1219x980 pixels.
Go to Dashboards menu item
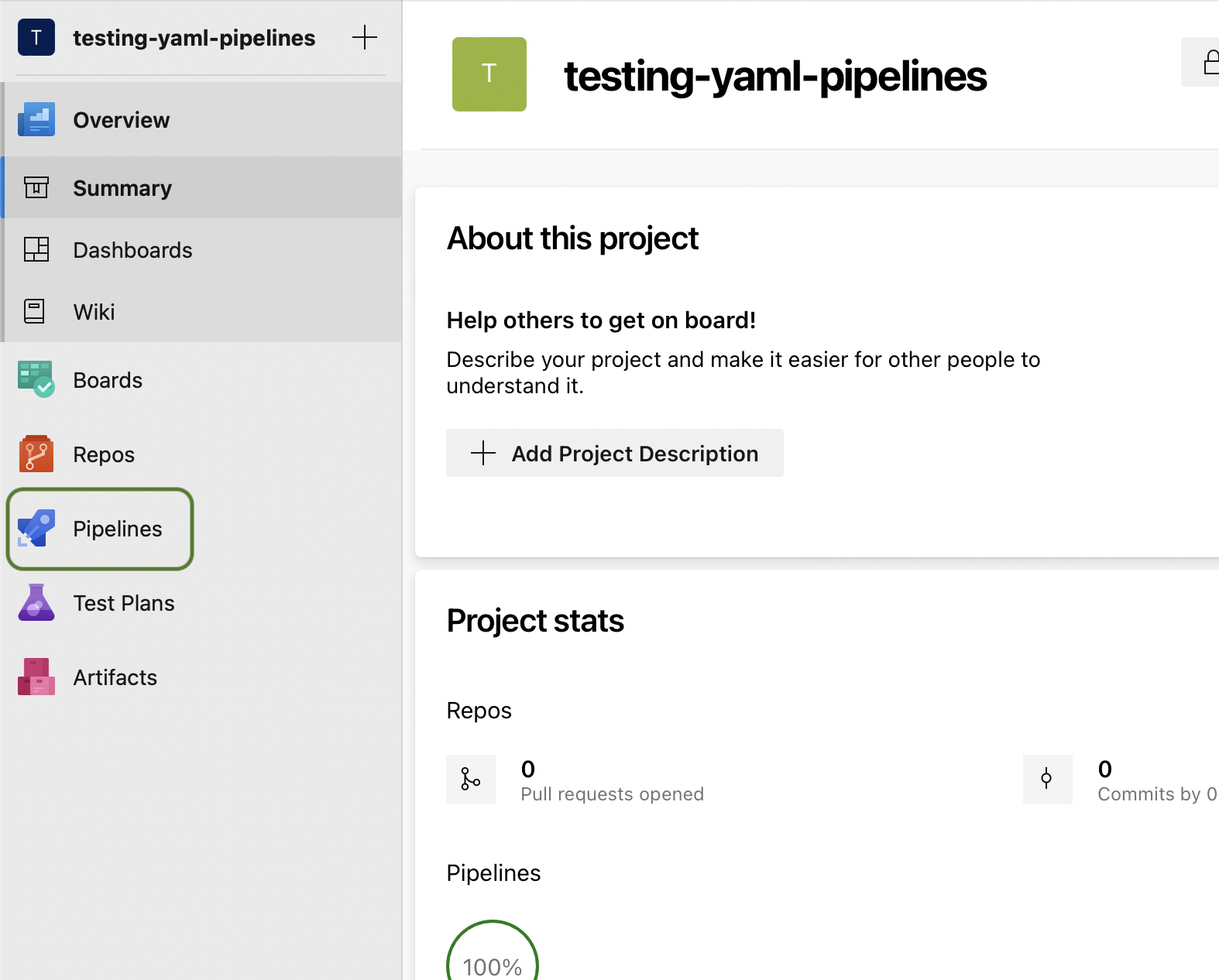pos(132,250)
